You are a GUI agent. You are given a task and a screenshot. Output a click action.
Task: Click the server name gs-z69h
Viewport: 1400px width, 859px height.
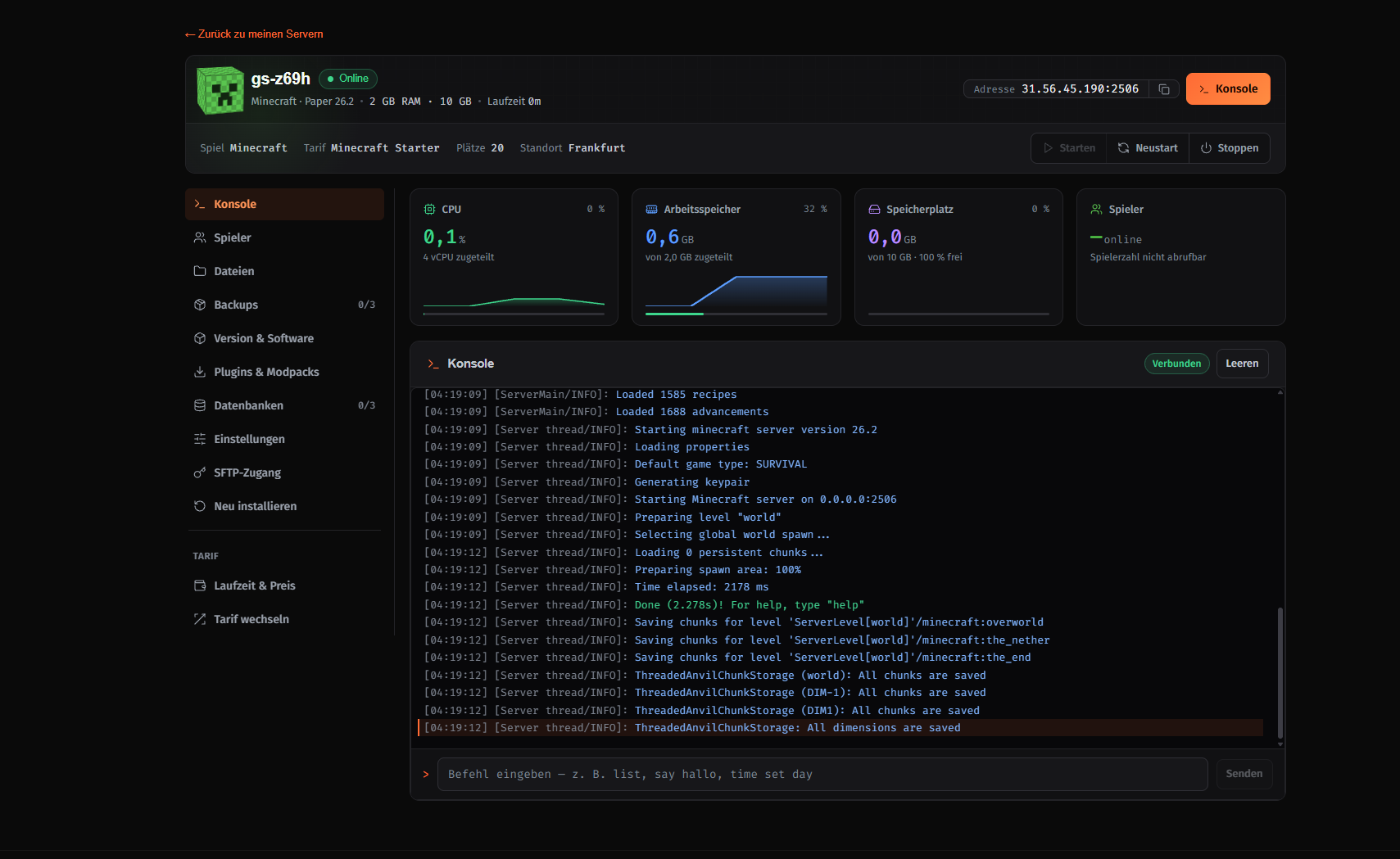coord(280,79)
